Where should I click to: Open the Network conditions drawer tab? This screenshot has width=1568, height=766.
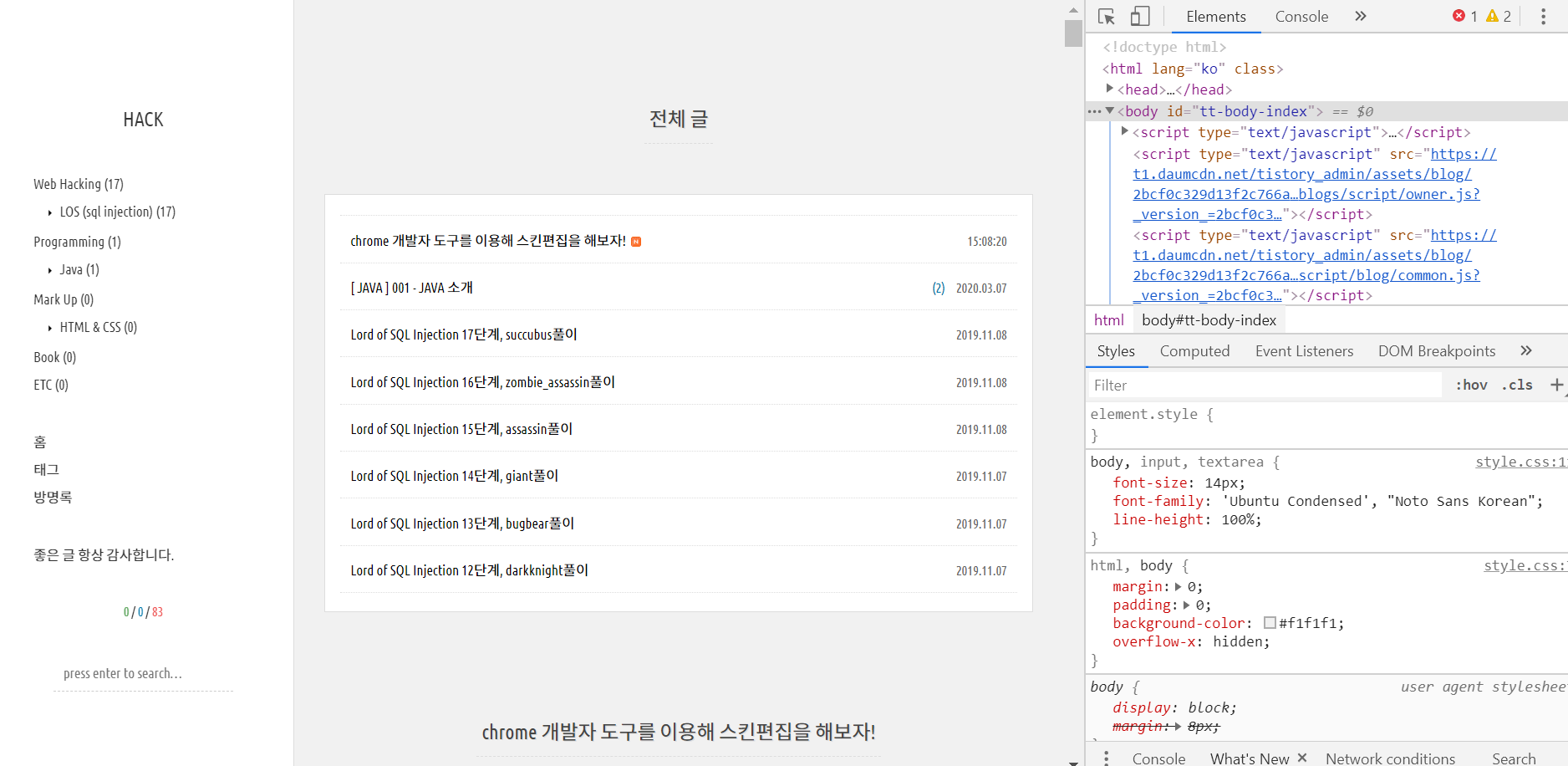pyautogui.click(x=1390, y=758)
